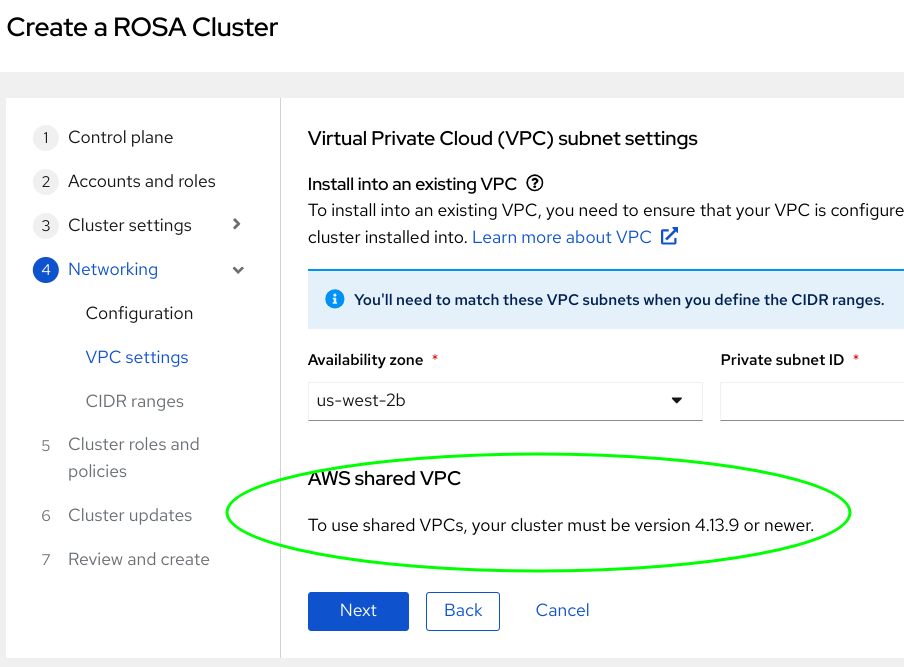Open the Learn more about VPC link

pyautogui.click(x=561, y=237)
